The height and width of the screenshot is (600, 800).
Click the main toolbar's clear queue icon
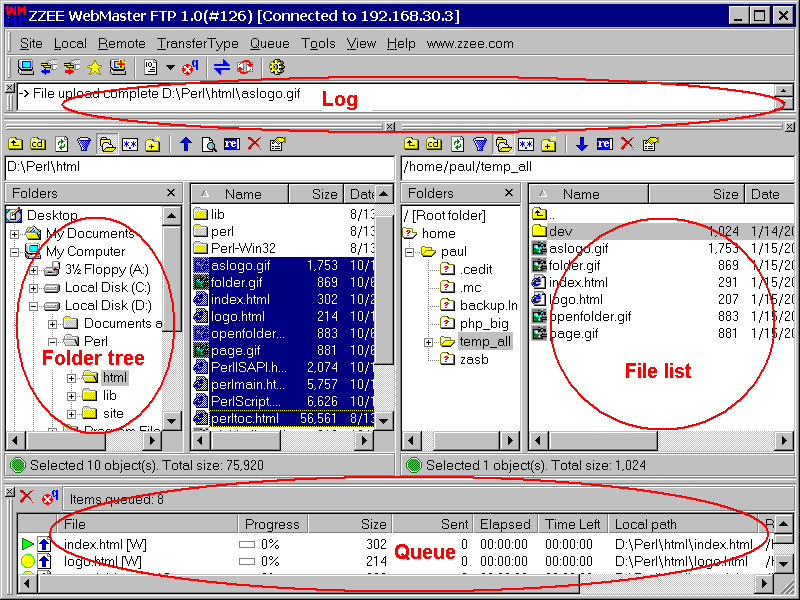click(190, 67)
